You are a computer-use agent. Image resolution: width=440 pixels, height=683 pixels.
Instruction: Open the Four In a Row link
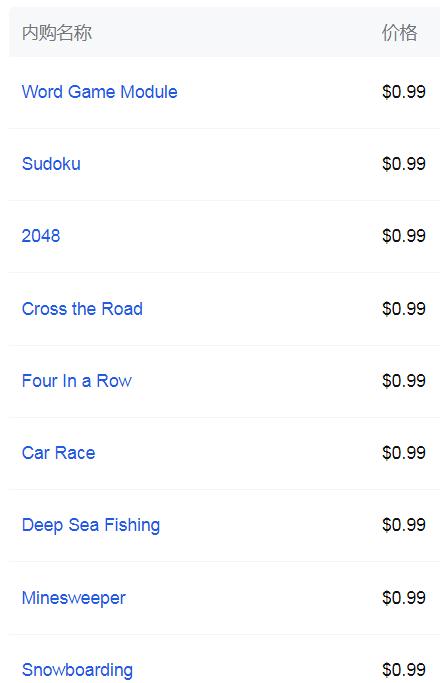click(x=77, y=381)
